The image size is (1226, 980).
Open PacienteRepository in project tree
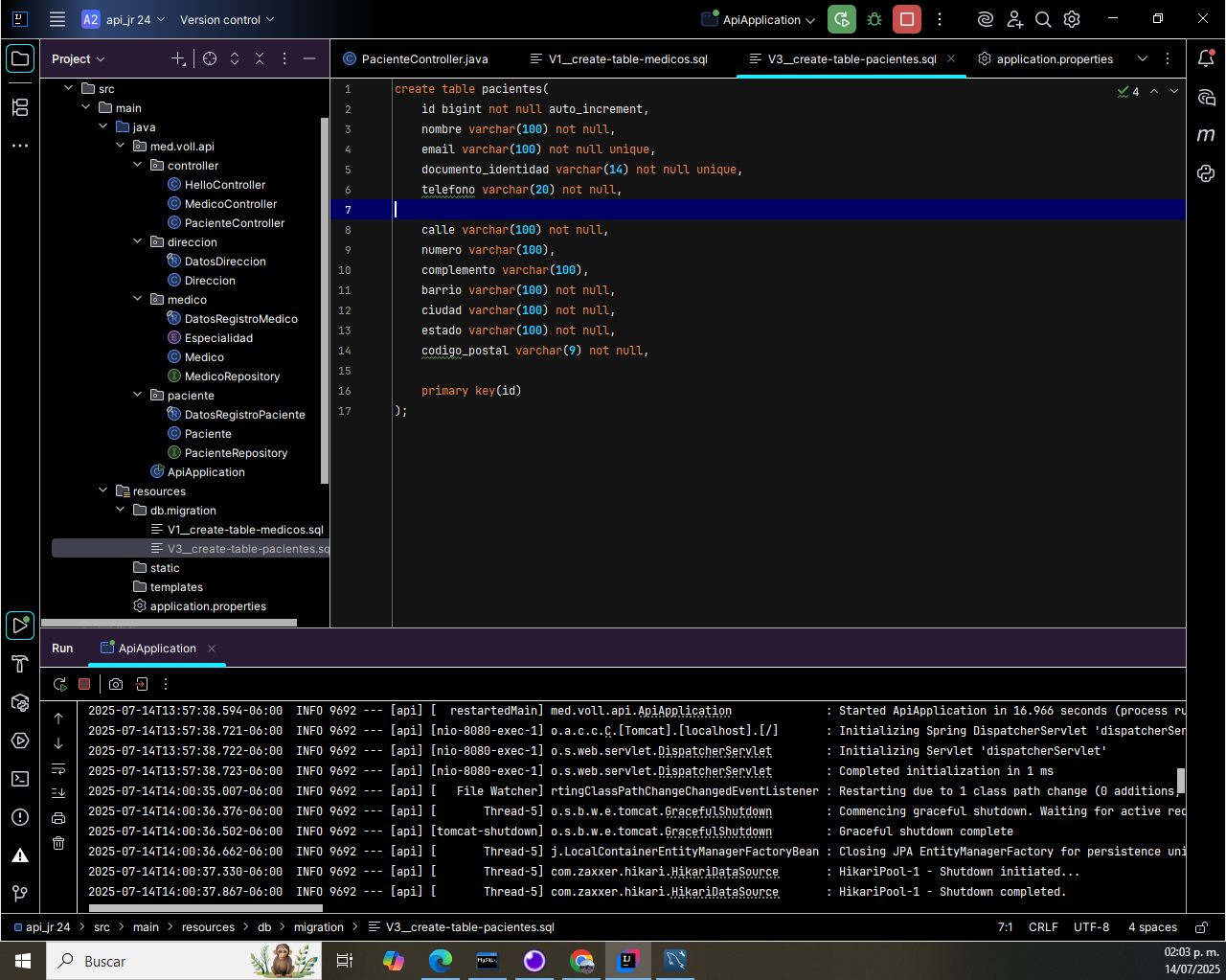236,453
